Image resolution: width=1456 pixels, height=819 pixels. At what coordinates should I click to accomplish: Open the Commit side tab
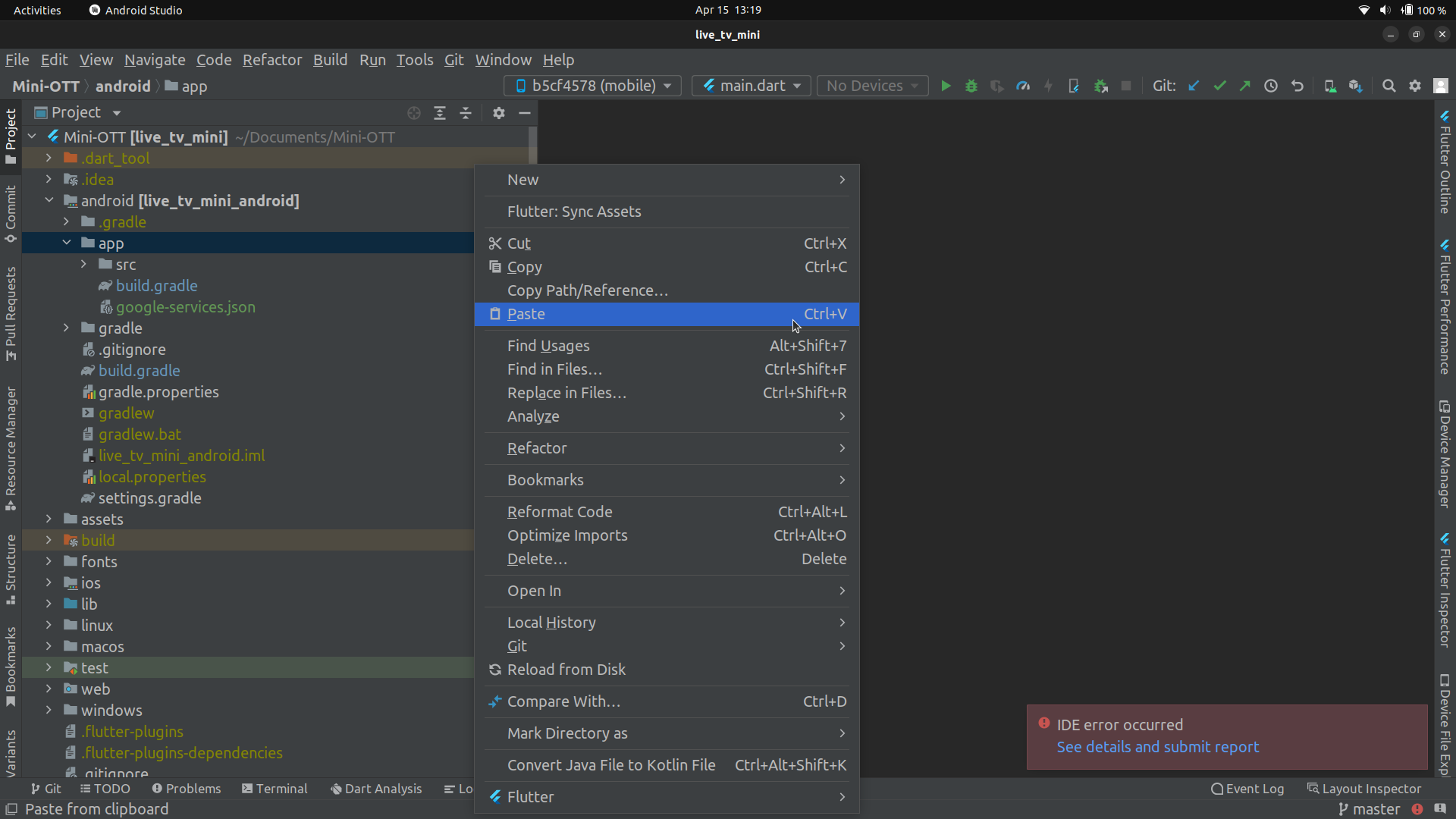point(11,213)
